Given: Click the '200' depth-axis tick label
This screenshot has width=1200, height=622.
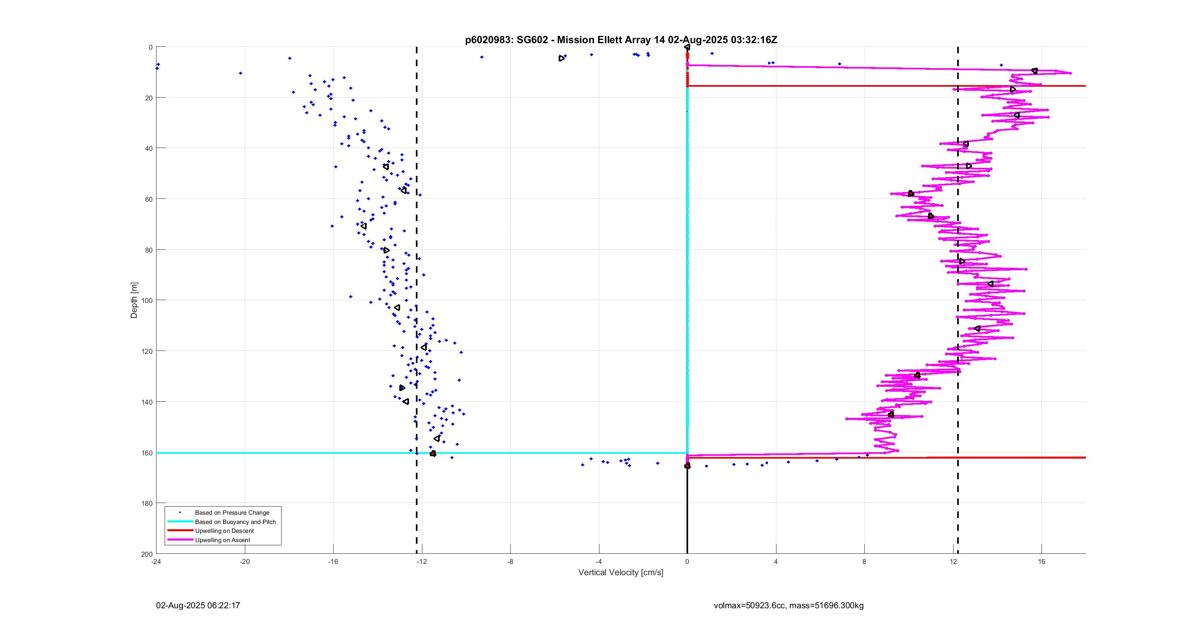Looking at the screenshot, I should [x=146, y=554].
